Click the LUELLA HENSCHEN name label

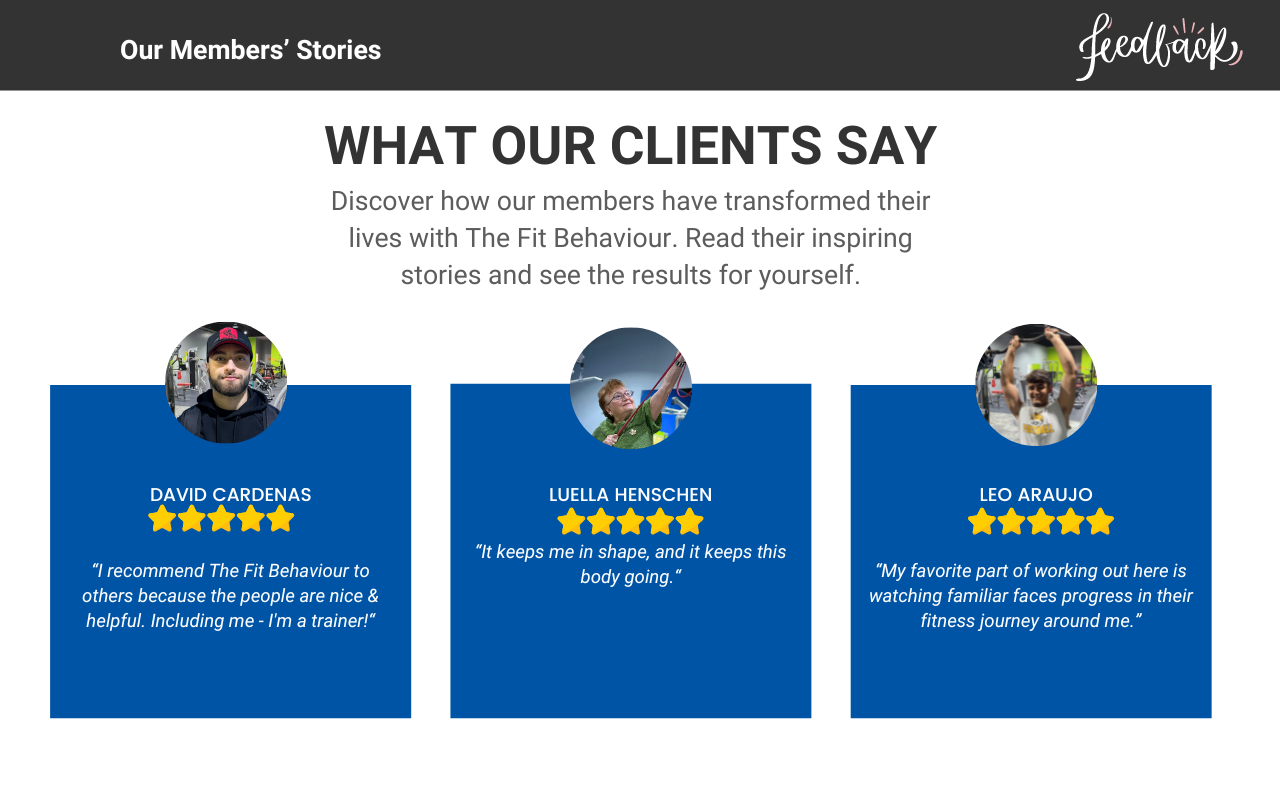tap(630, 495)
